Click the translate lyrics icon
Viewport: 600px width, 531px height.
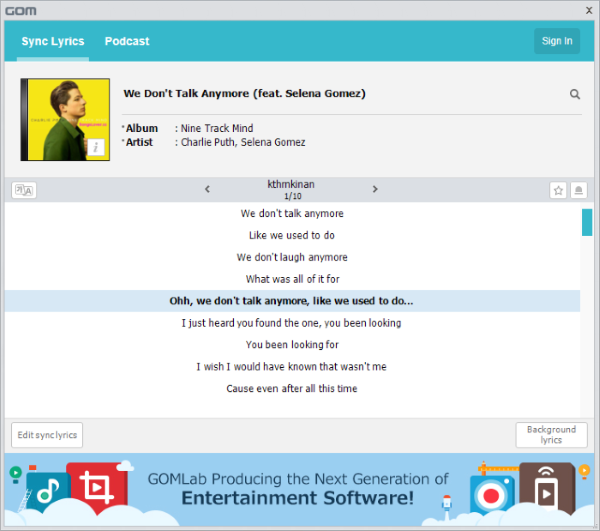point(24,190)
